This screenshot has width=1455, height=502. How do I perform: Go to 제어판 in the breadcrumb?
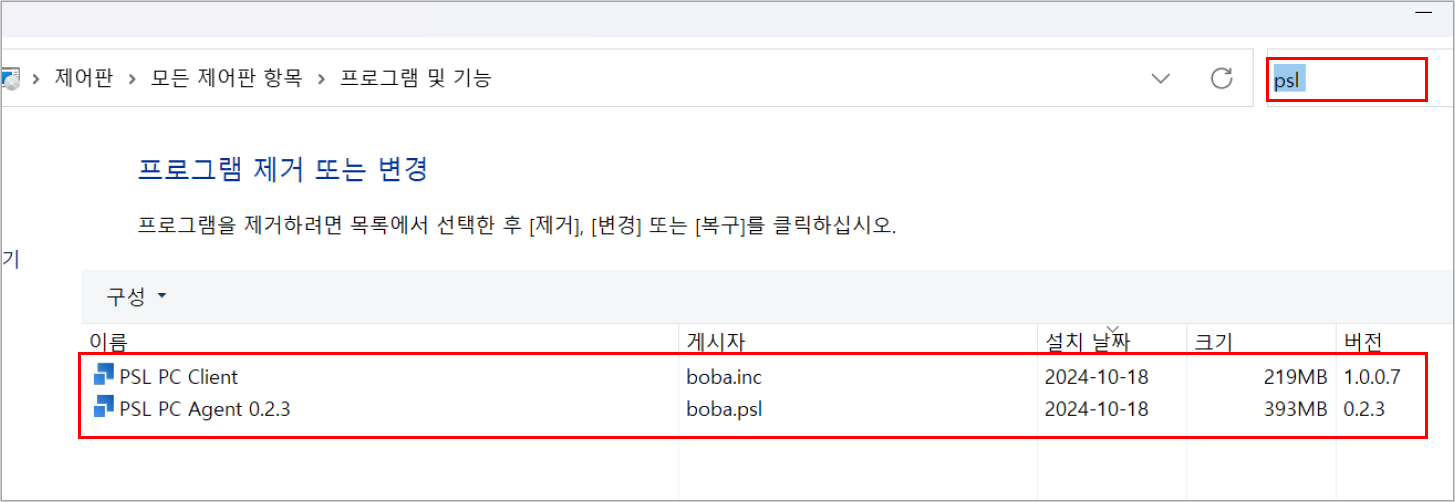pyautogui.click(x=84, y=77)
